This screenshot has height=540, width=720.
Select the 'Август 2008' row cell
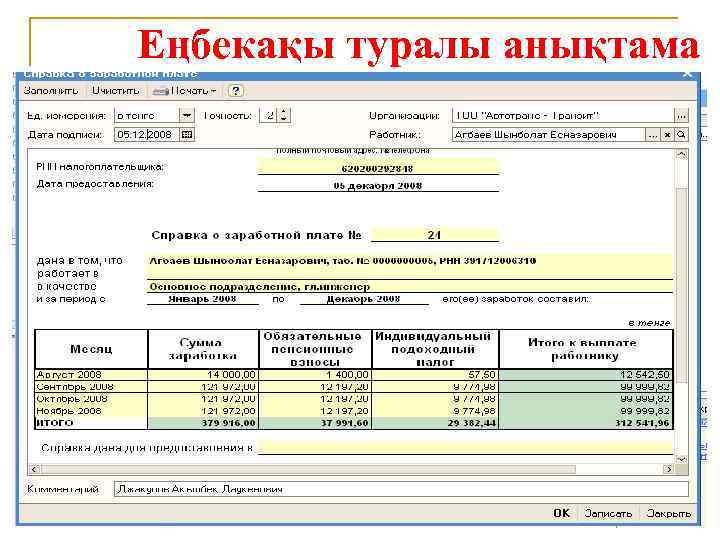pos(91,375)
